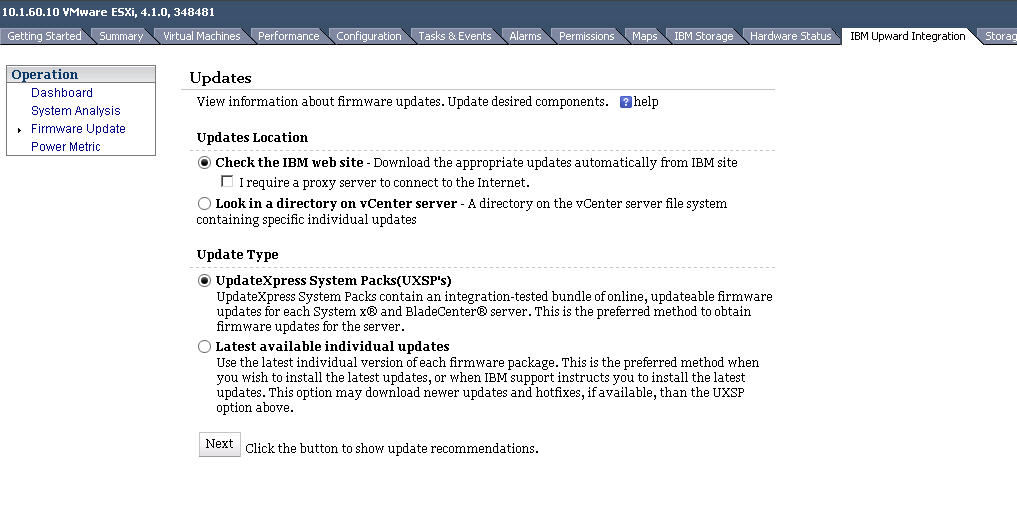Open Power Metric in the sidebar

(x=66, y=147)
